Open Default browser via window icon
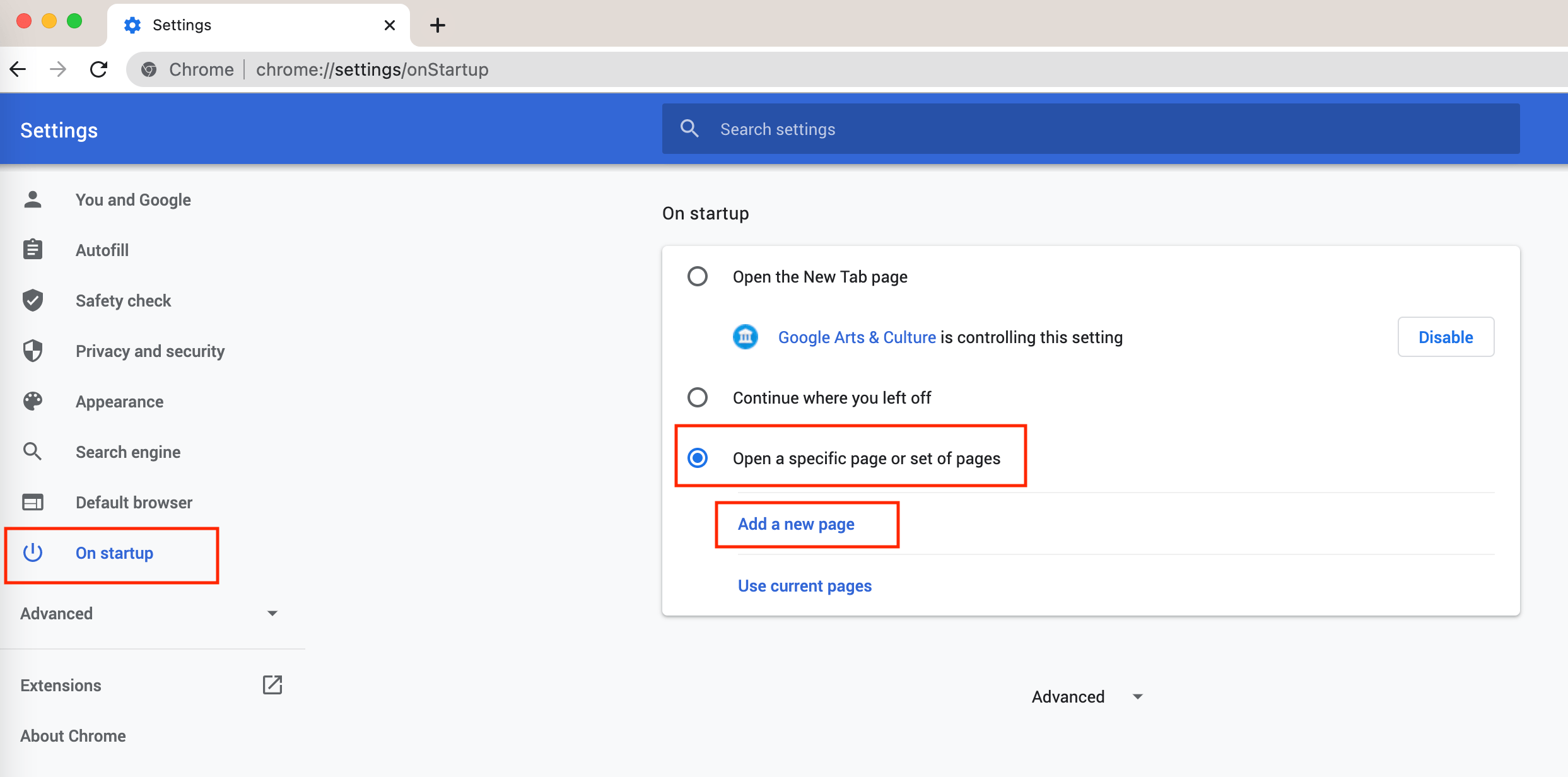Screen dimensions: 1568x777 (x=32, y=502)
